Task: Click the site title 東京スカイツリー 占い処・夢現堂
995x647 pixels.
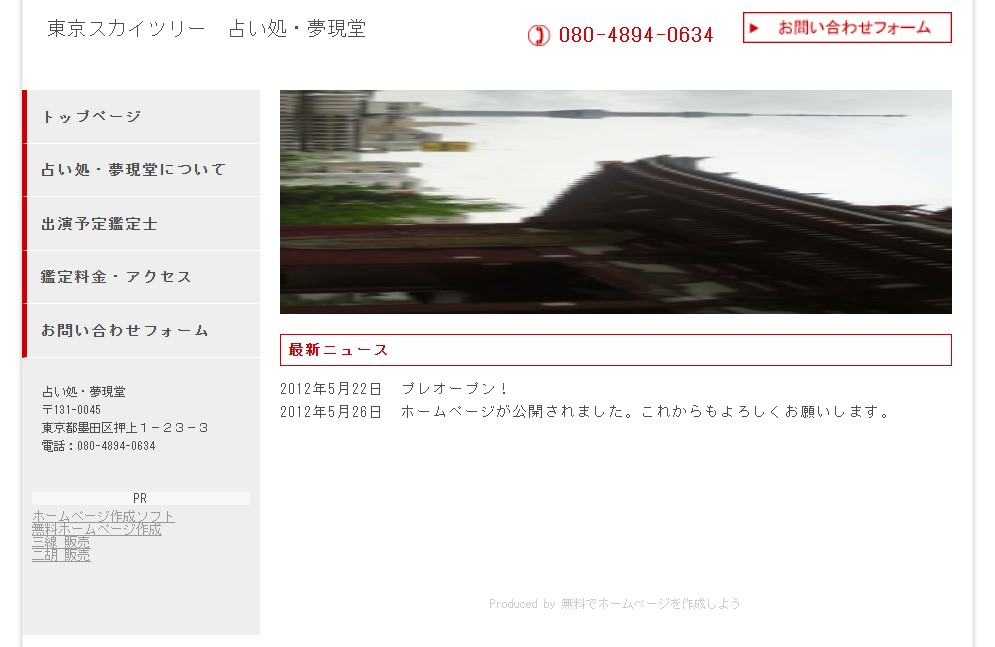Action: click(206, 29)
